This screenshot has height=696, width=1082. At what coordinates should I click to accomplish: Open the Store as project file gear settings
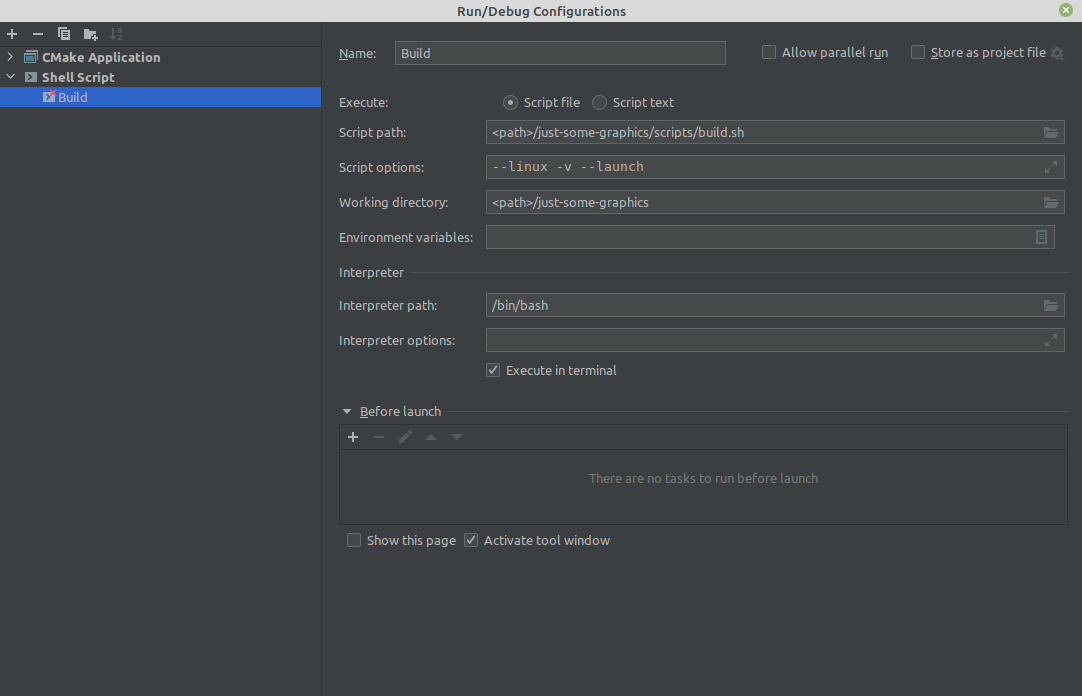point(1057,53)
